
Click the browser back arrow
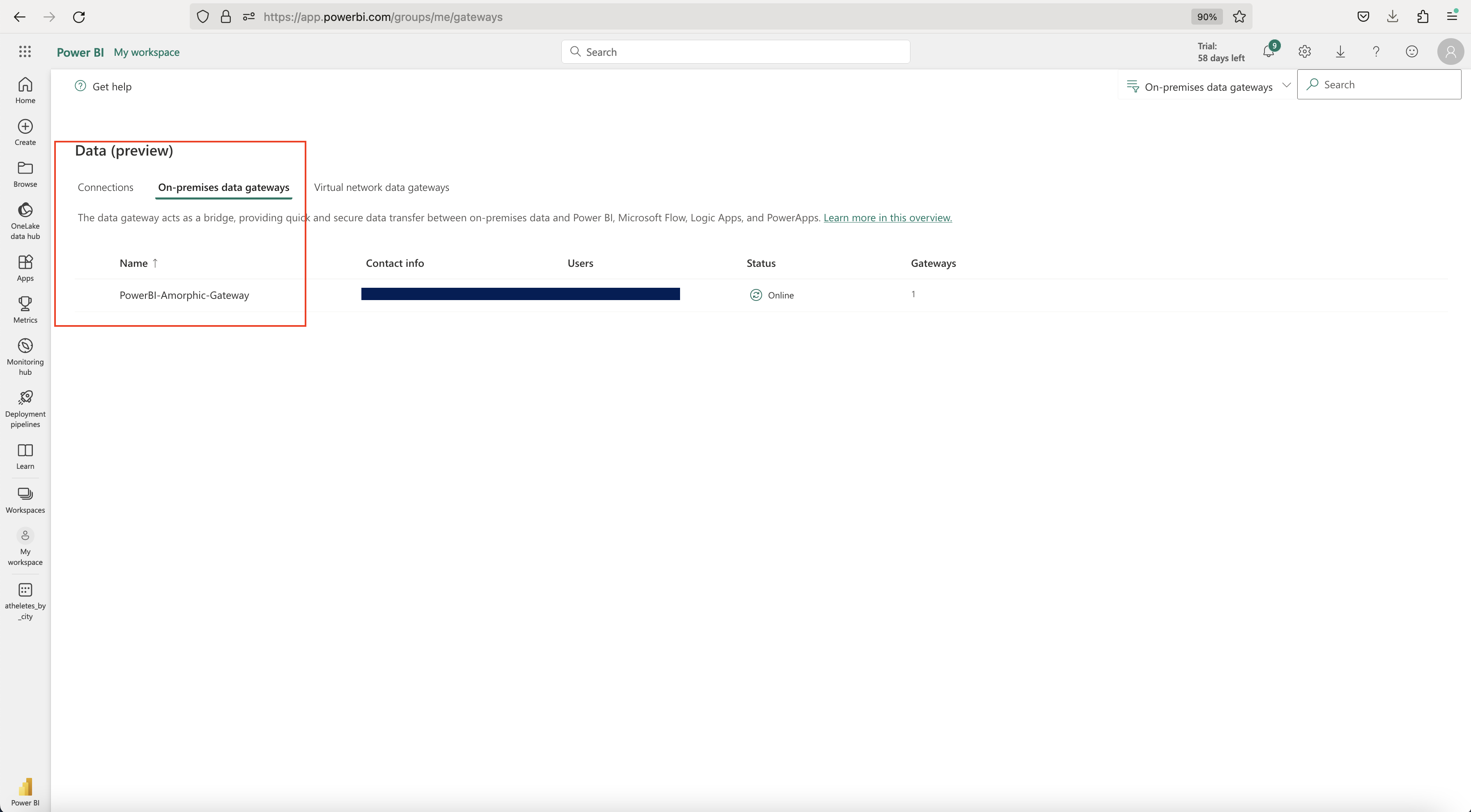coord(19,16)
